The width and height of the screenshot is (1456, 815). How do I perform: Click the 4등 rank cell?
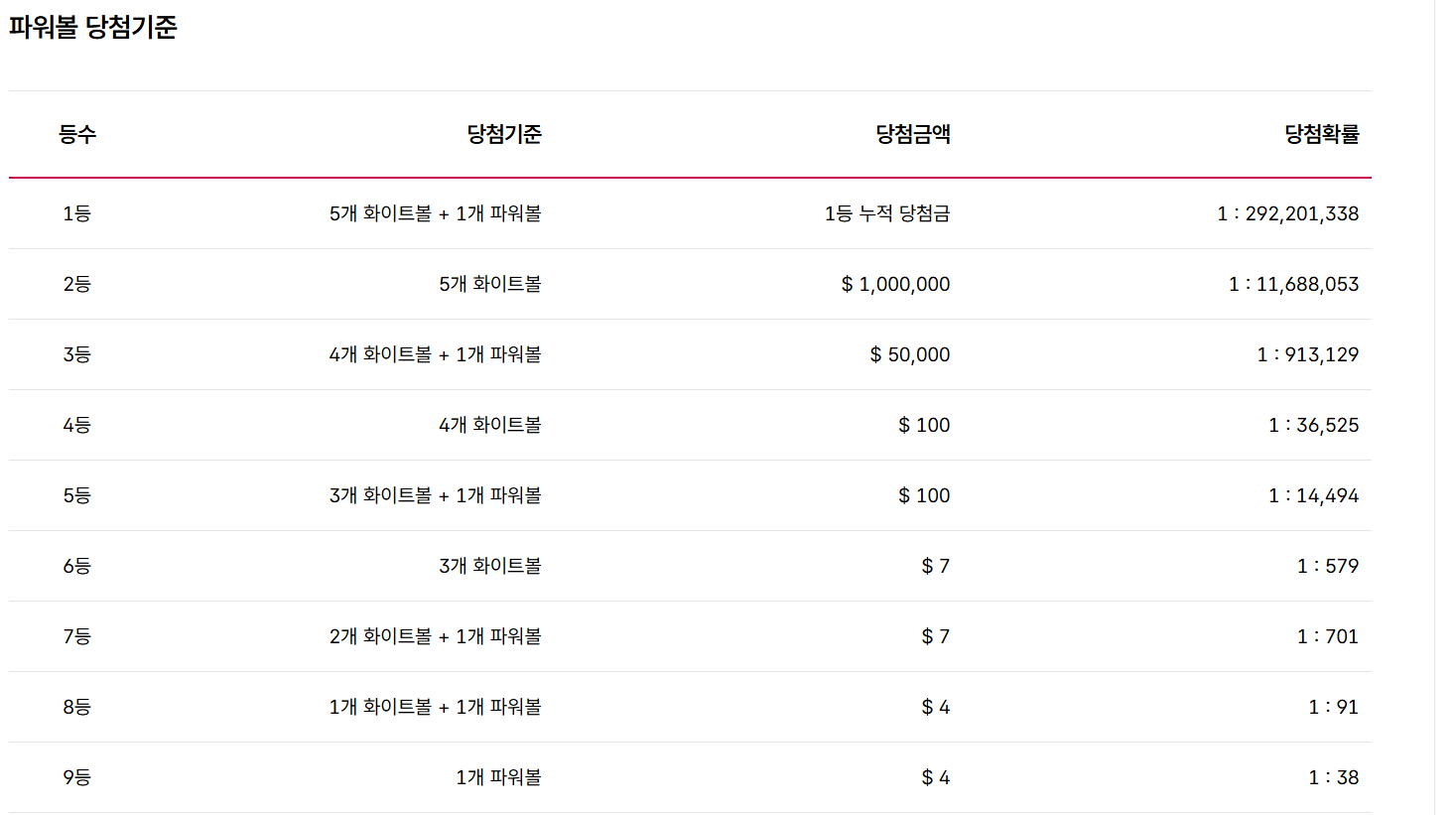point(77,425)
